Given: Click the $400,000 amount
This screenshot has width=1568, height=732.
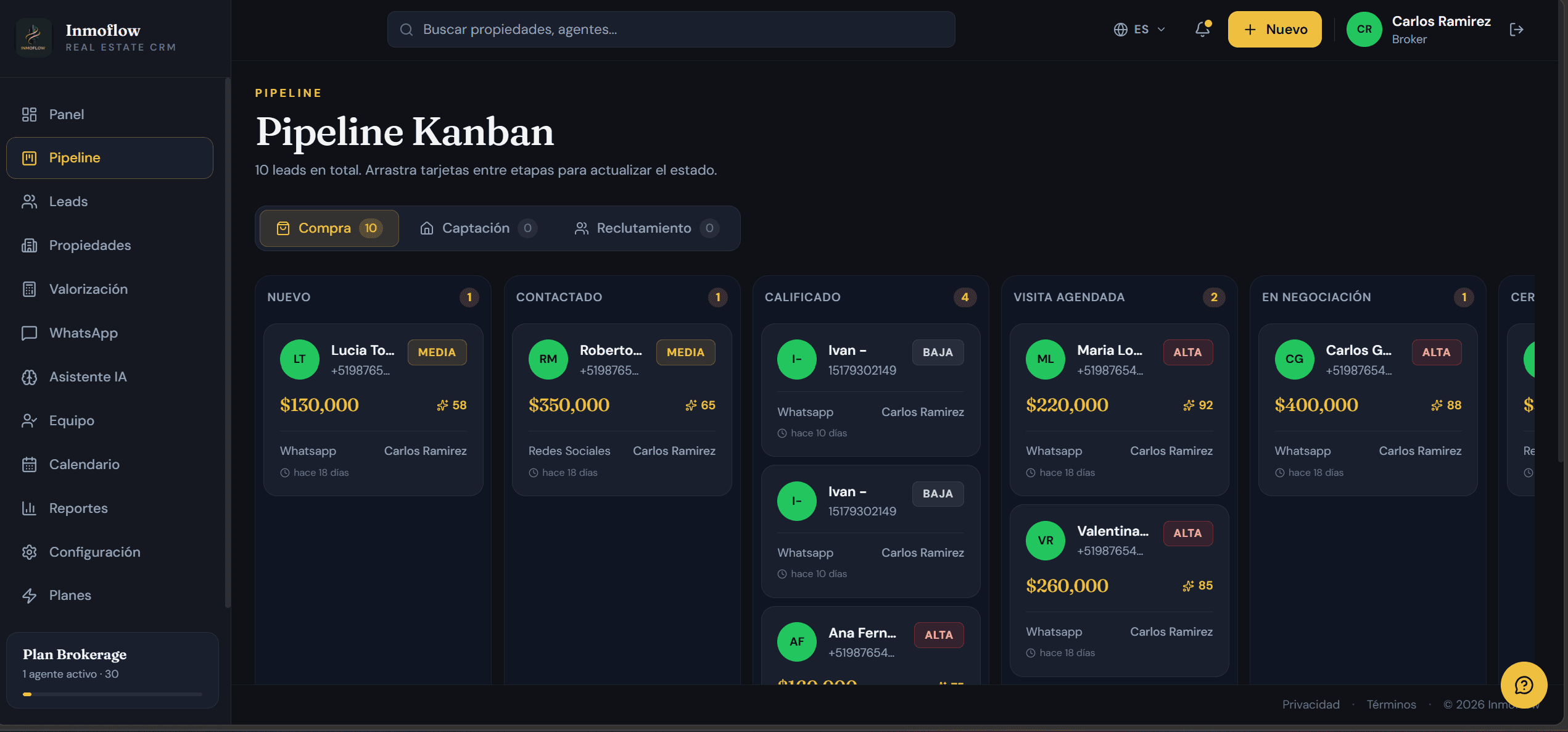Looking at the screenshot, I should pyautogui.click(x=1316, y=405).
